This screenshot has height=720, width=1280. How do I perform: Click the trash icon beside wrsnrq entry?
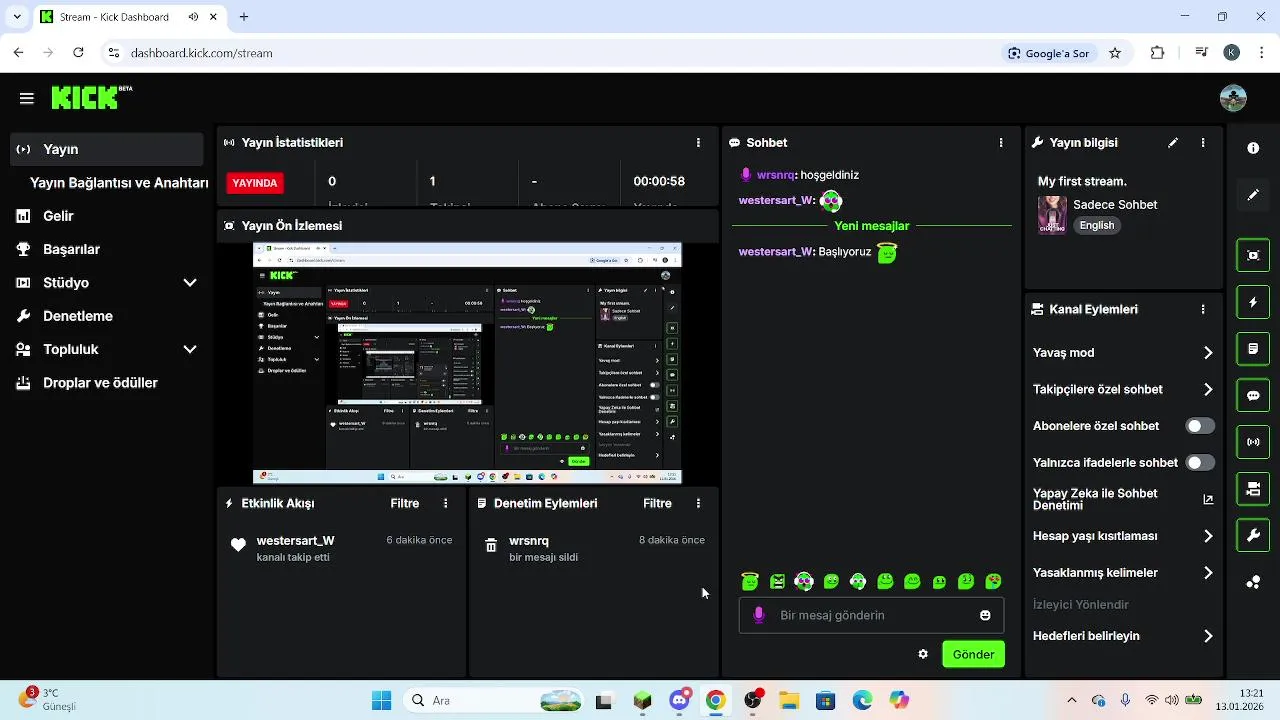tap(491, 546)
